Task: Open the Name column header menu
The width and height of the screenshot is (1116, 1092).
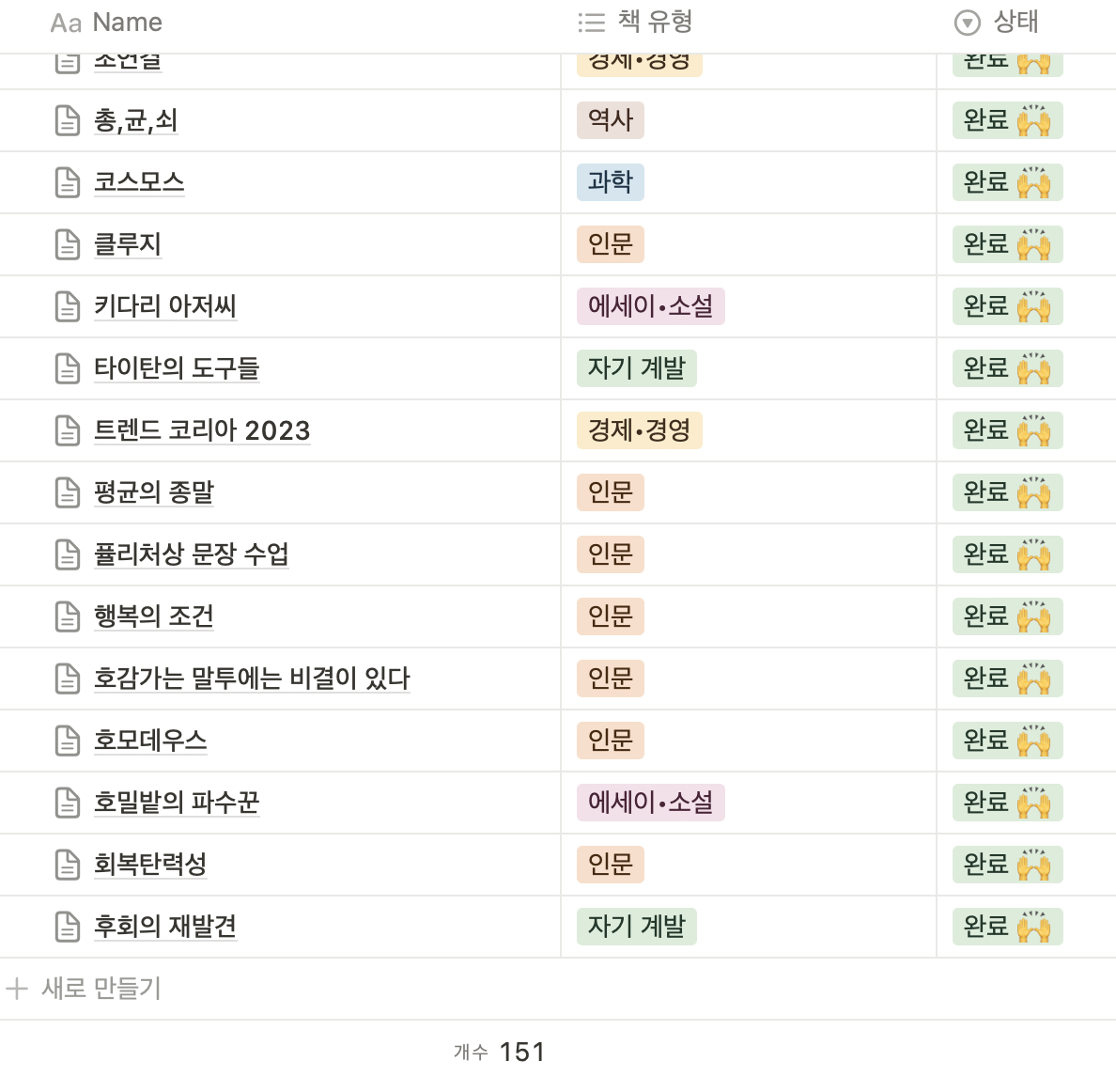Action: click(125, 23)
